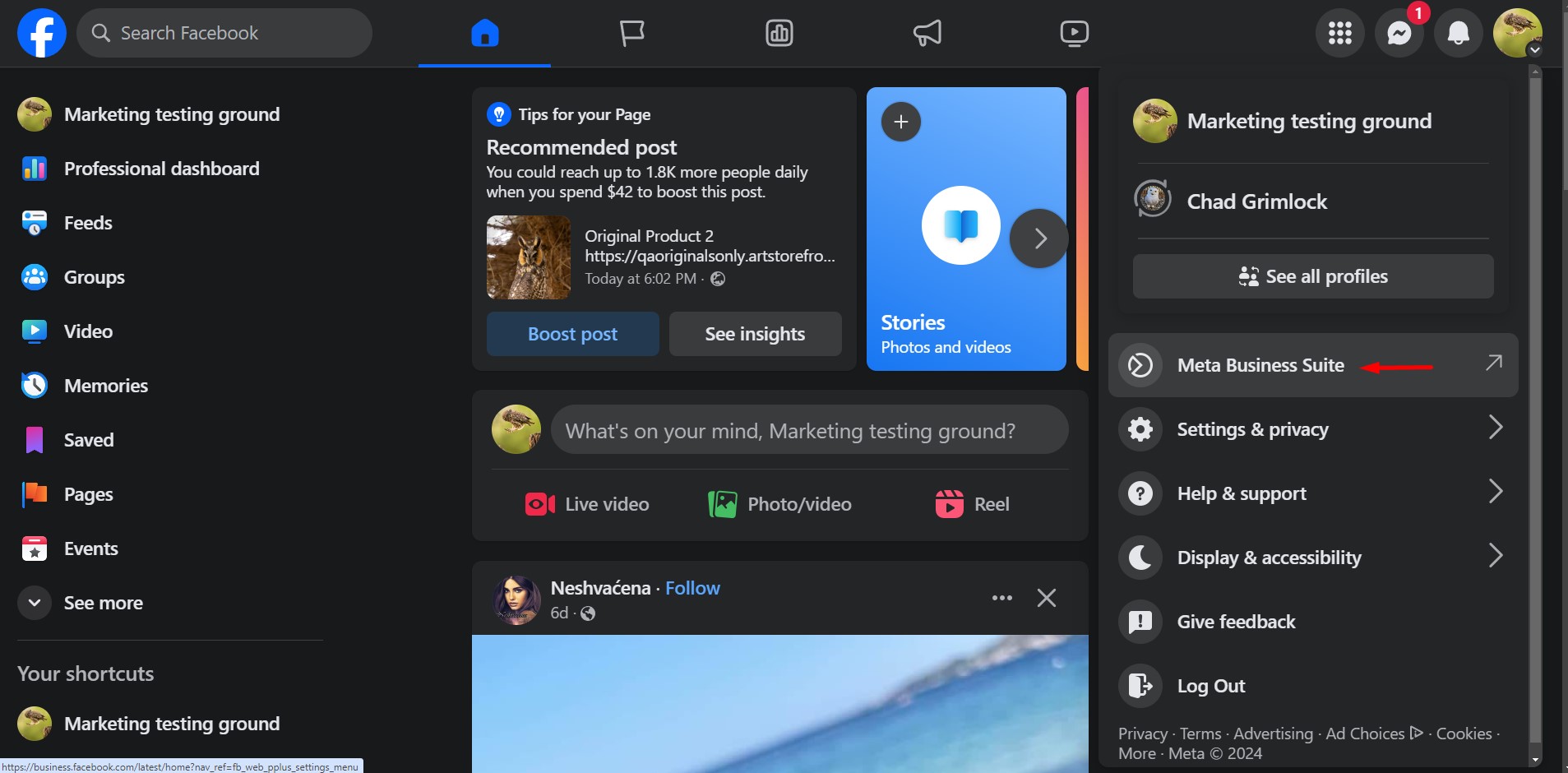Open Meta Business Suite
Viewport: 1568px width, 773px height.
coord(1313,365)
